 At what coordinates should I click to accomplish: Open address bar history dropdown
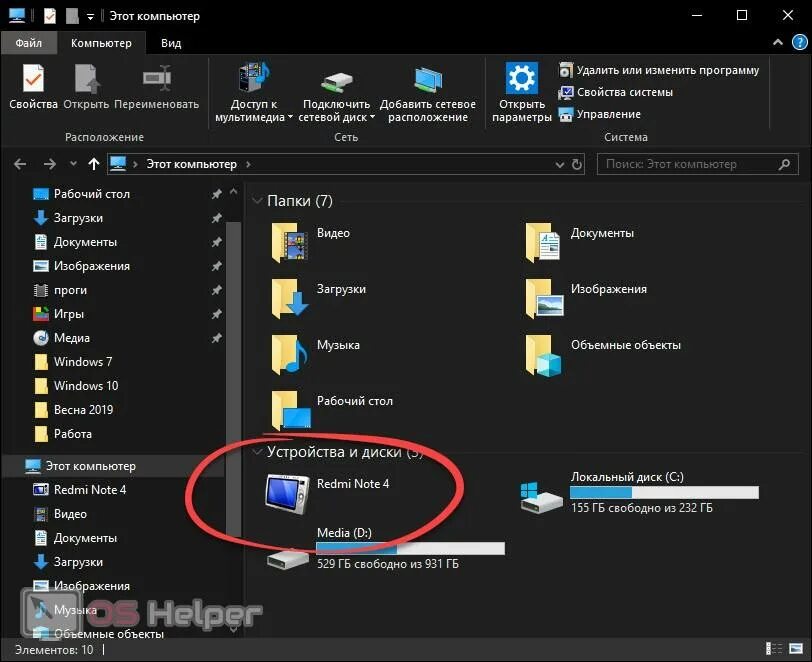[x=559, y=165]
